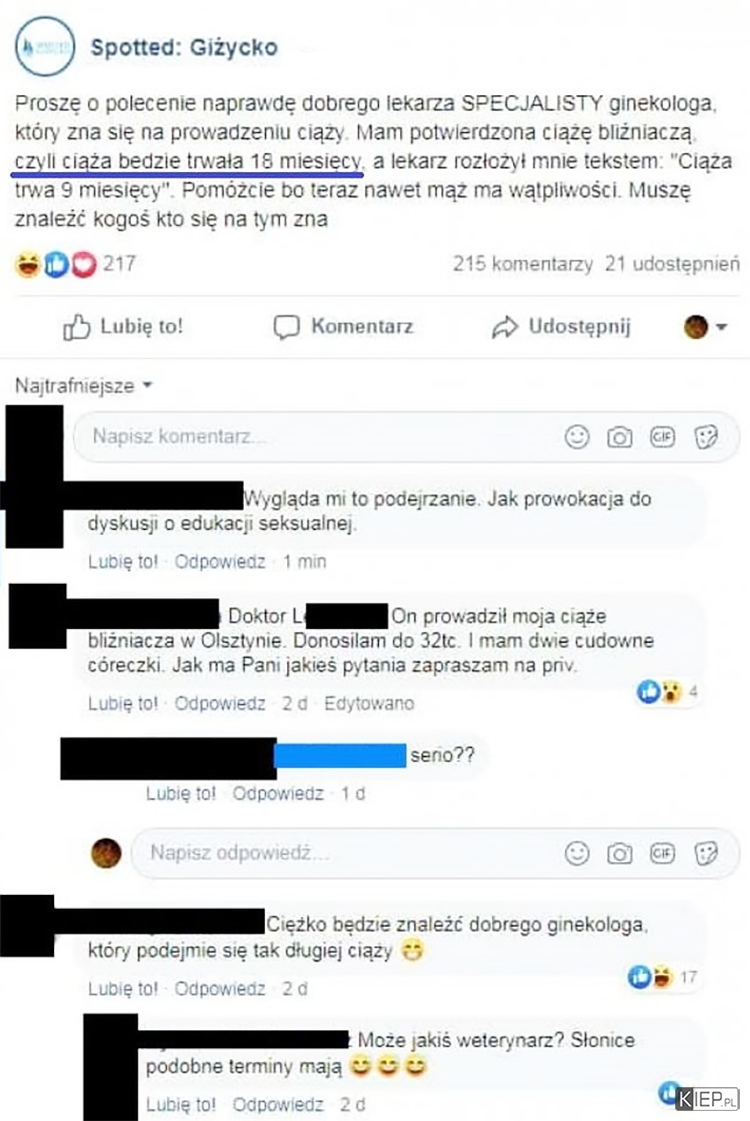Image resolution: width=750 pixels, height=1121 pixels.
Task: Click the camera icon in 'Napisz komentarz' field
Action: (619, 437)
